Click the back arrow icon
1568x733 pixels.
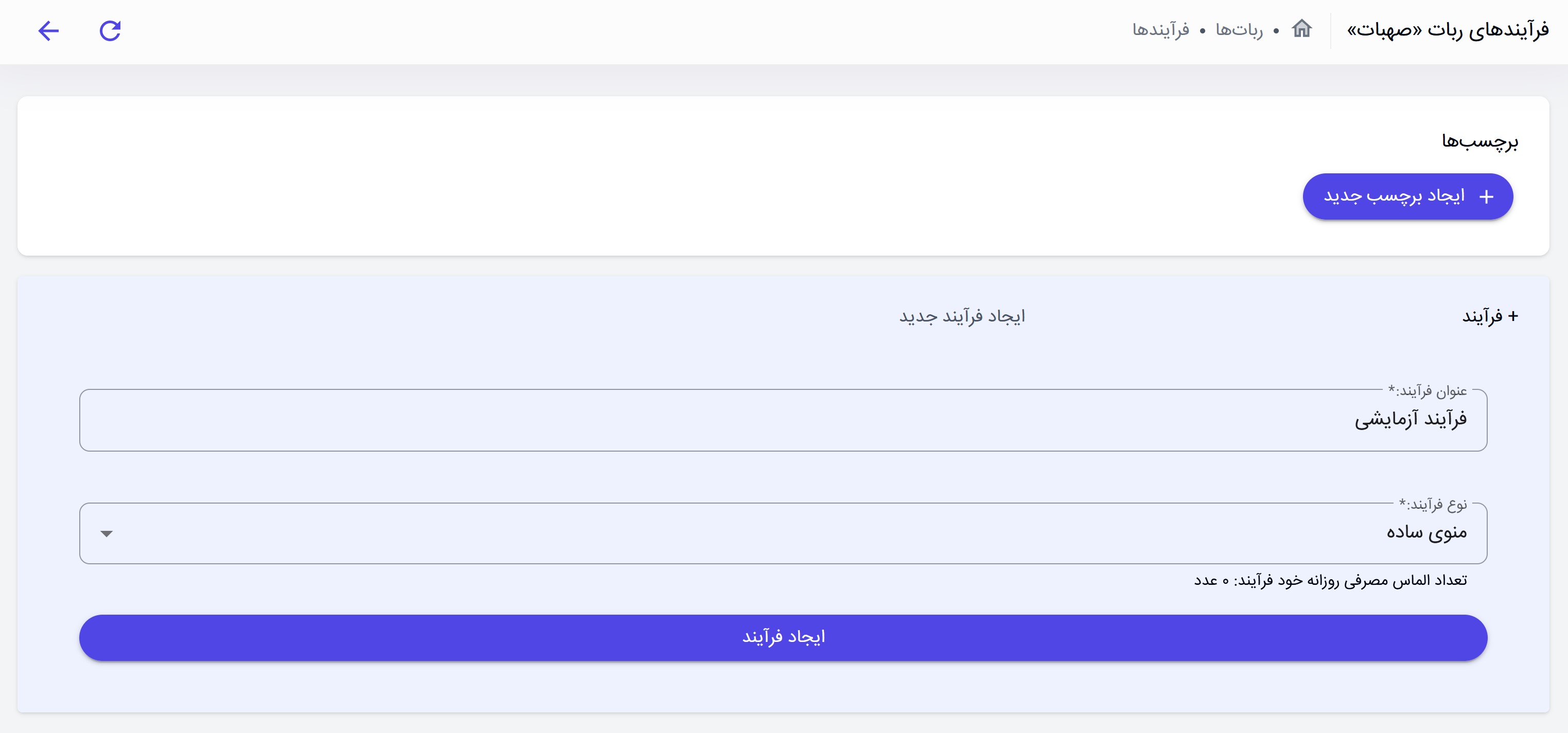[48, 30]
